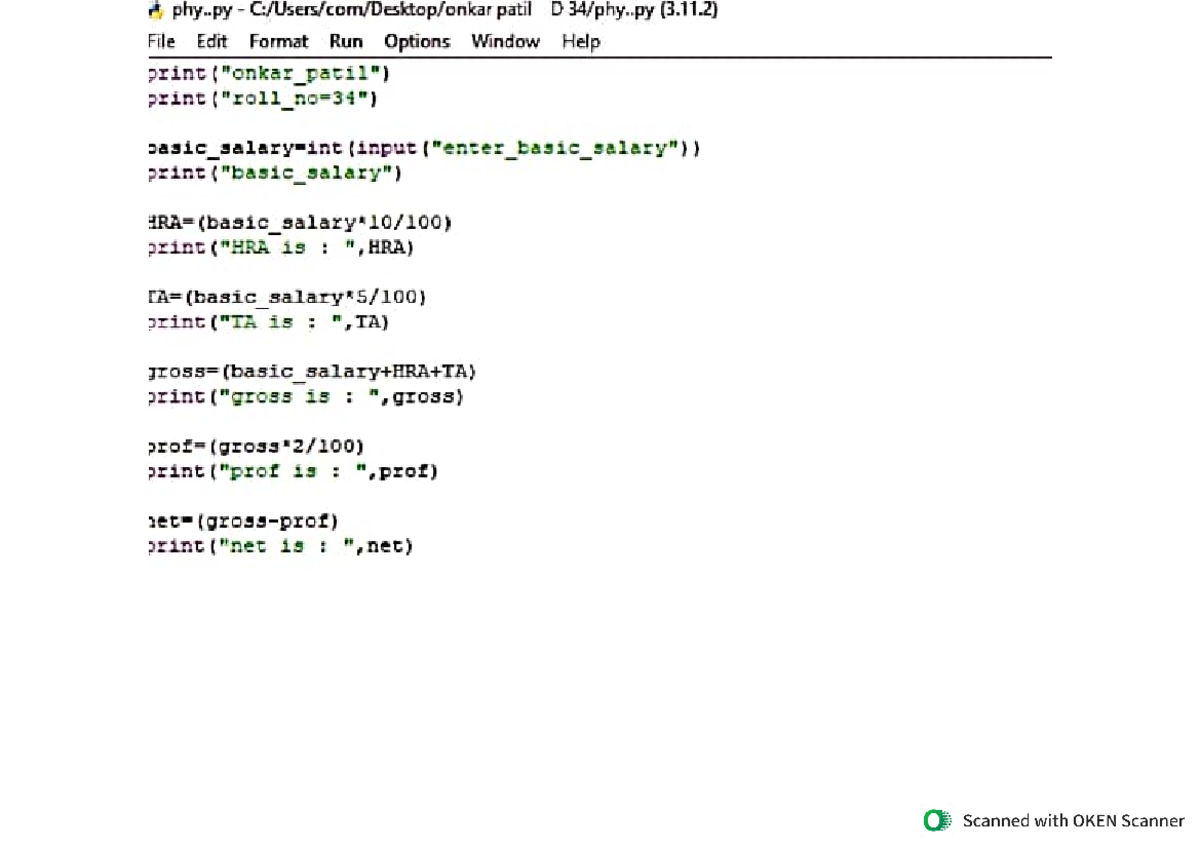Open the Run menu
Screen dimensions: 1200x848
tap(346, 41)
